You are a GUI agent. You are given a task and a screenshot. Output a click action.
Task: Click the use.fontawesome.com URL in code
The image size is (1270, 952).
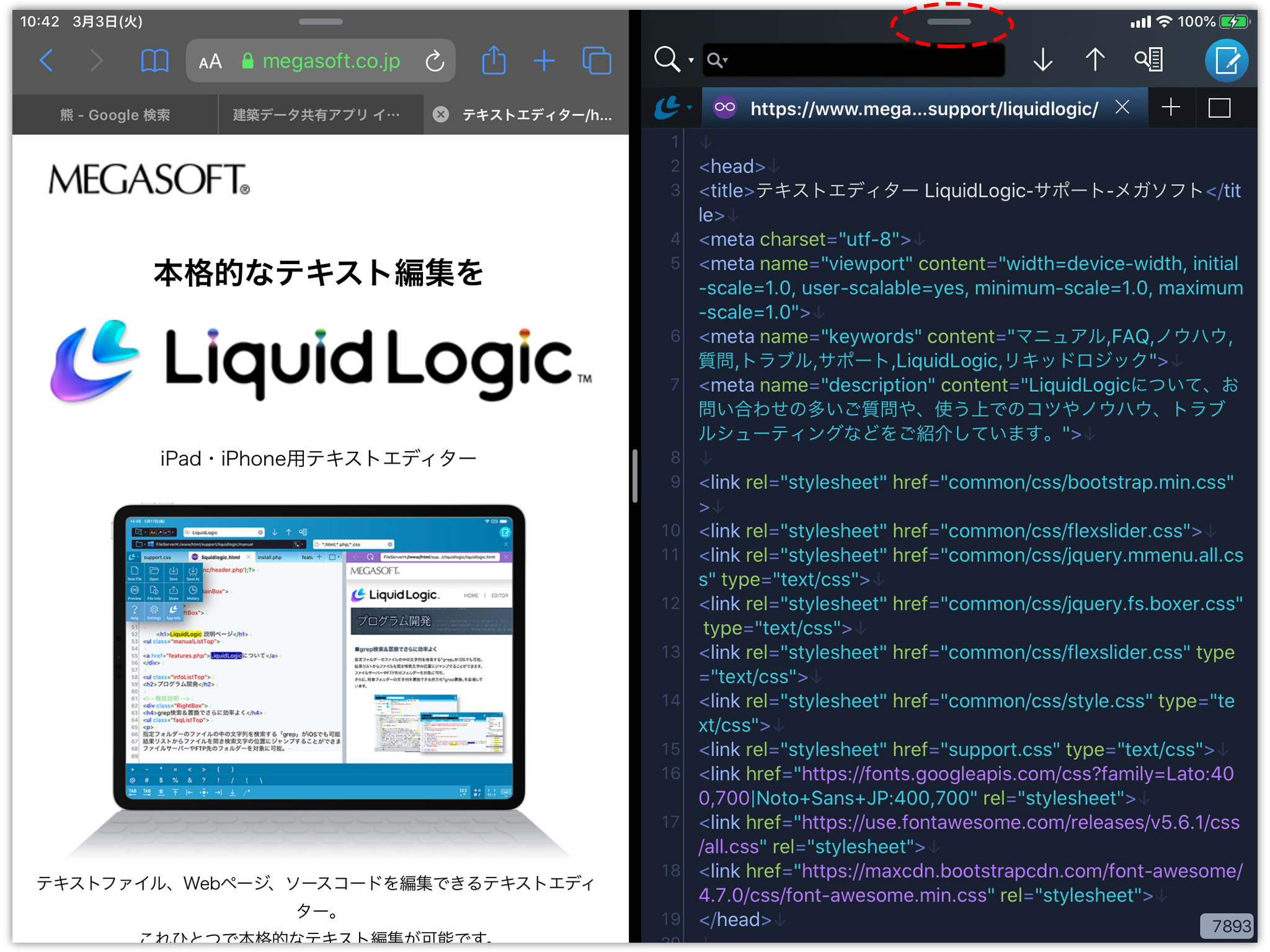969,834
